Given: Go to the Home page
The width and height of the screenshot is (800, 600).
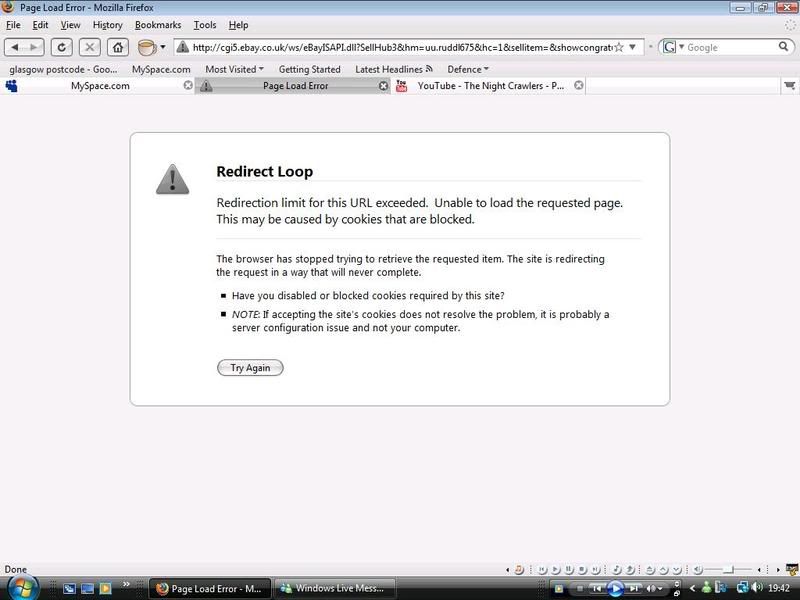Looking at the screenshot, I should 118,47.
